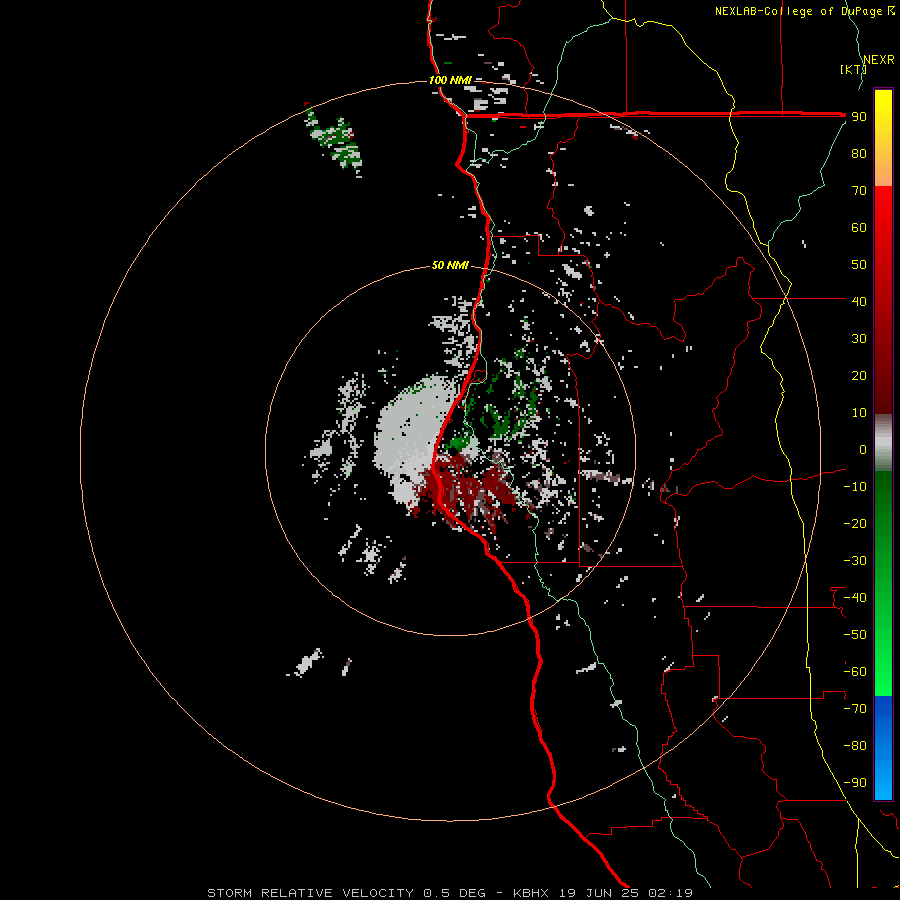Image resolution: width=900 pixels, height=900 pixels.
Task: Select the positive 20 scale value
Action: [859, 376]
